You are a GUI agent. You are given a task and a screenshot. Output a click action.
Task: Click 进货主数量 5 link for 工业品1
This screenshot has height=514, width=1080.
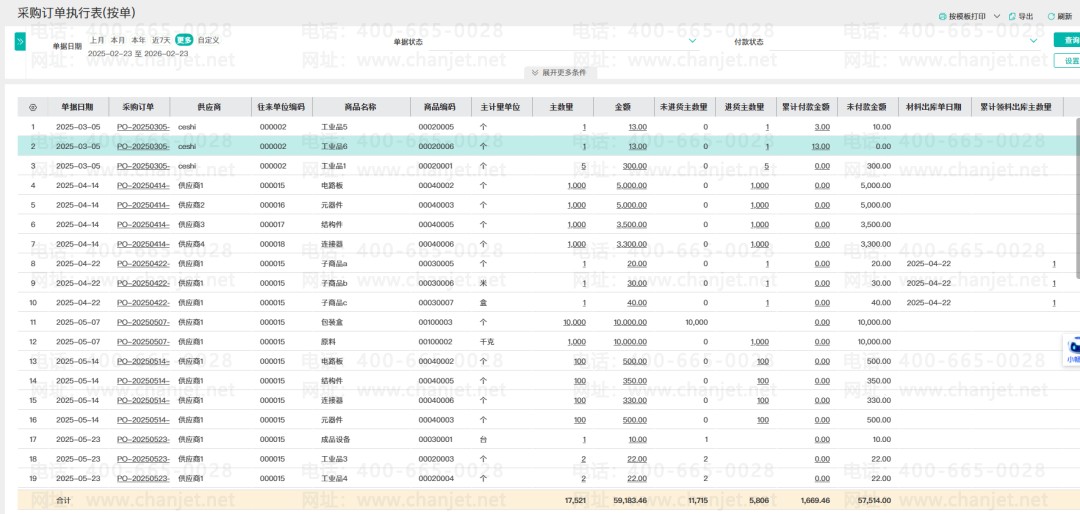[766, 166]
